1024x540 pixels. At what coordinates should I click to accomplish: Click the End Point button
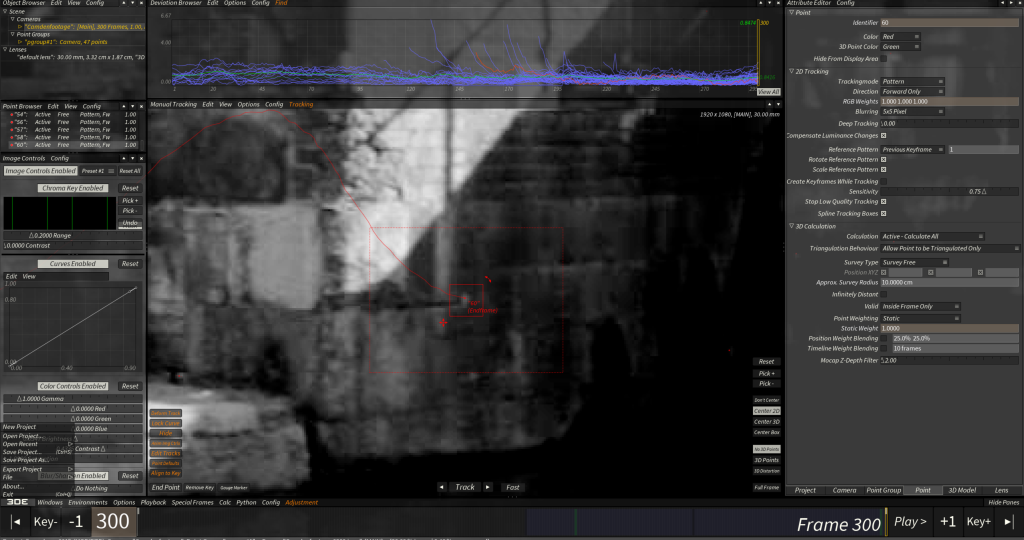[165, 488]
